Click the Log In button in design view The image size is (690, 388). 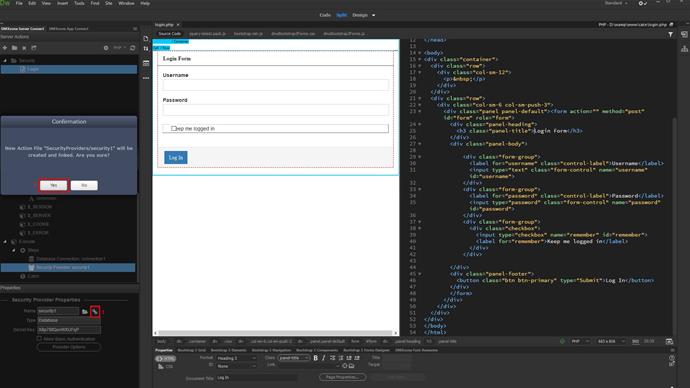click(176, 157)
